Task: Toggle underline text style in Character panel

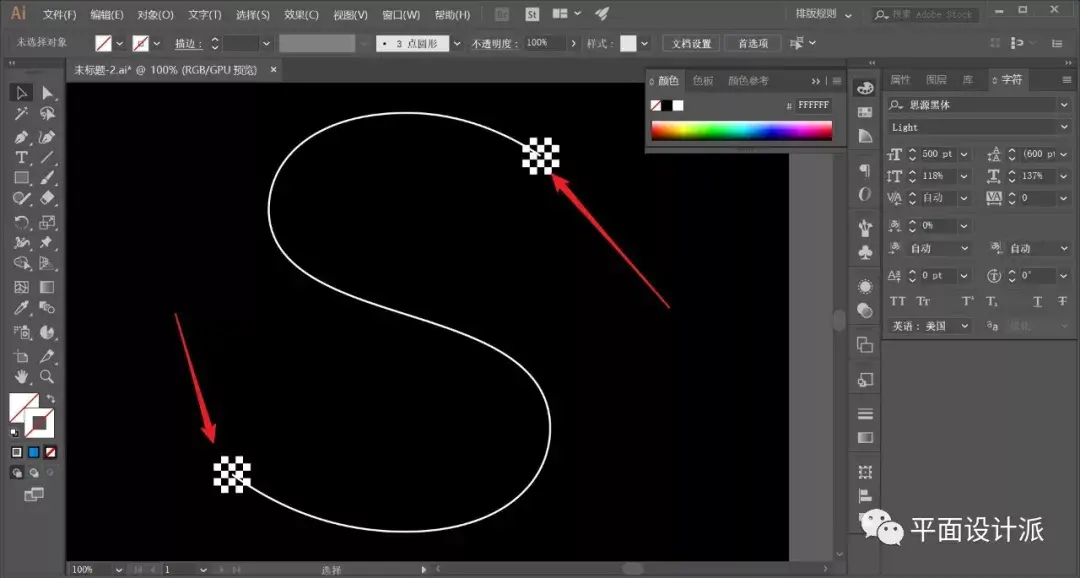Action: (1037, 301)
